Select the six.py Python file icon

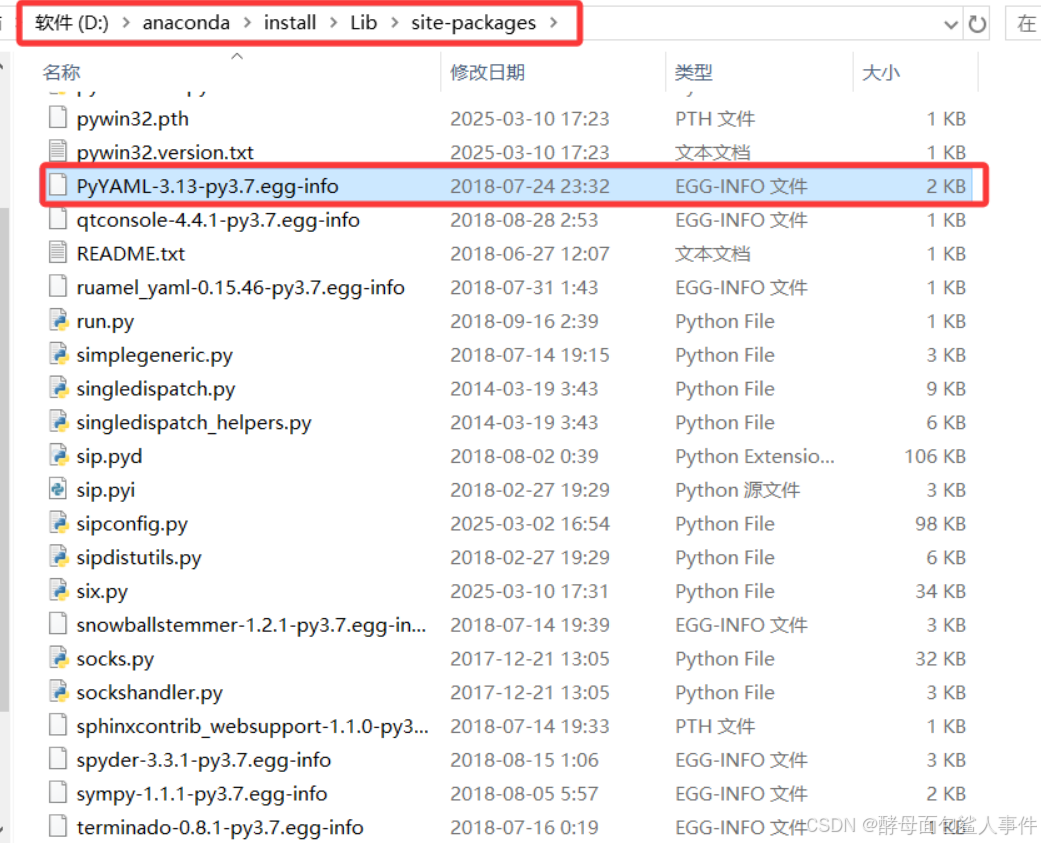pyautogui.click(x=57, y=591)
